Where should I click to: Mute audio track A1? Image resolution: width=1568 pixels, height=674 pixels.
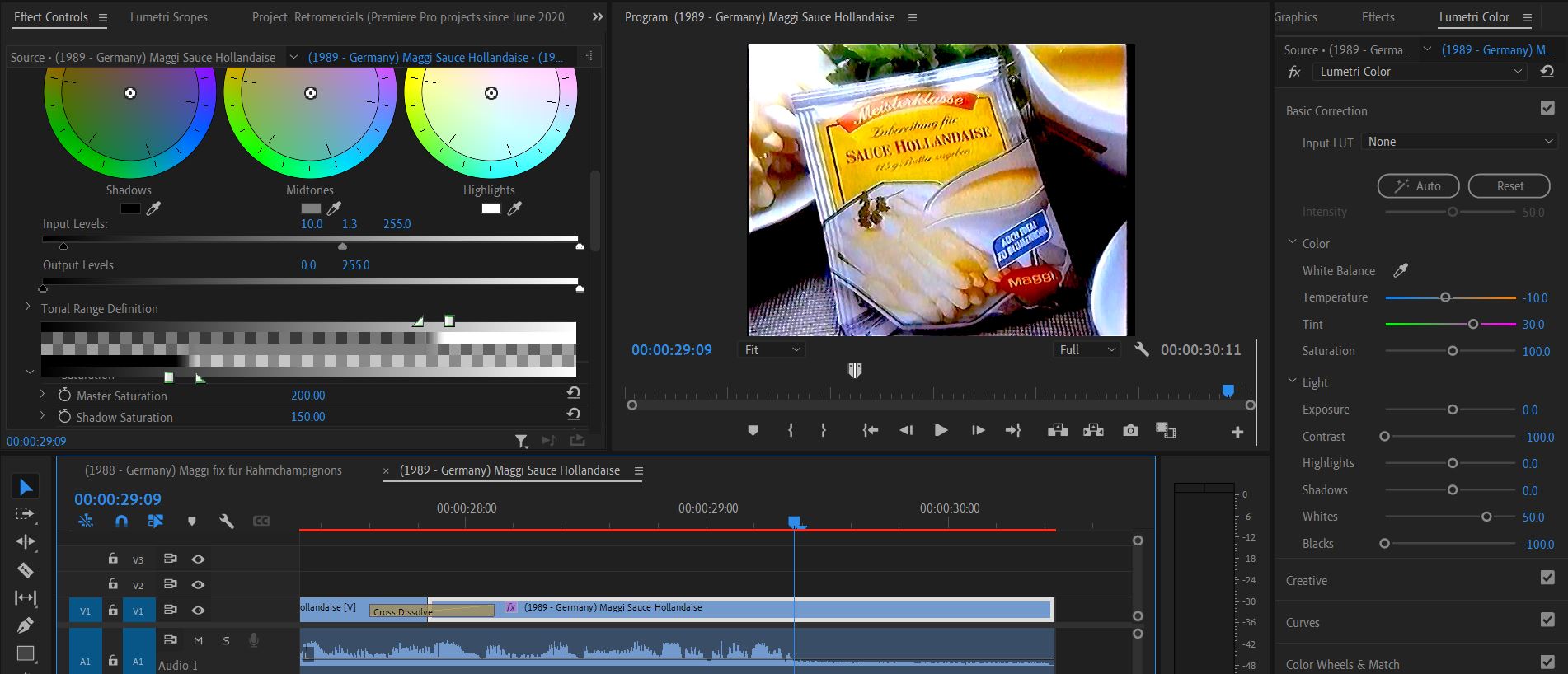pyautogui.click(x=198, y=640)
